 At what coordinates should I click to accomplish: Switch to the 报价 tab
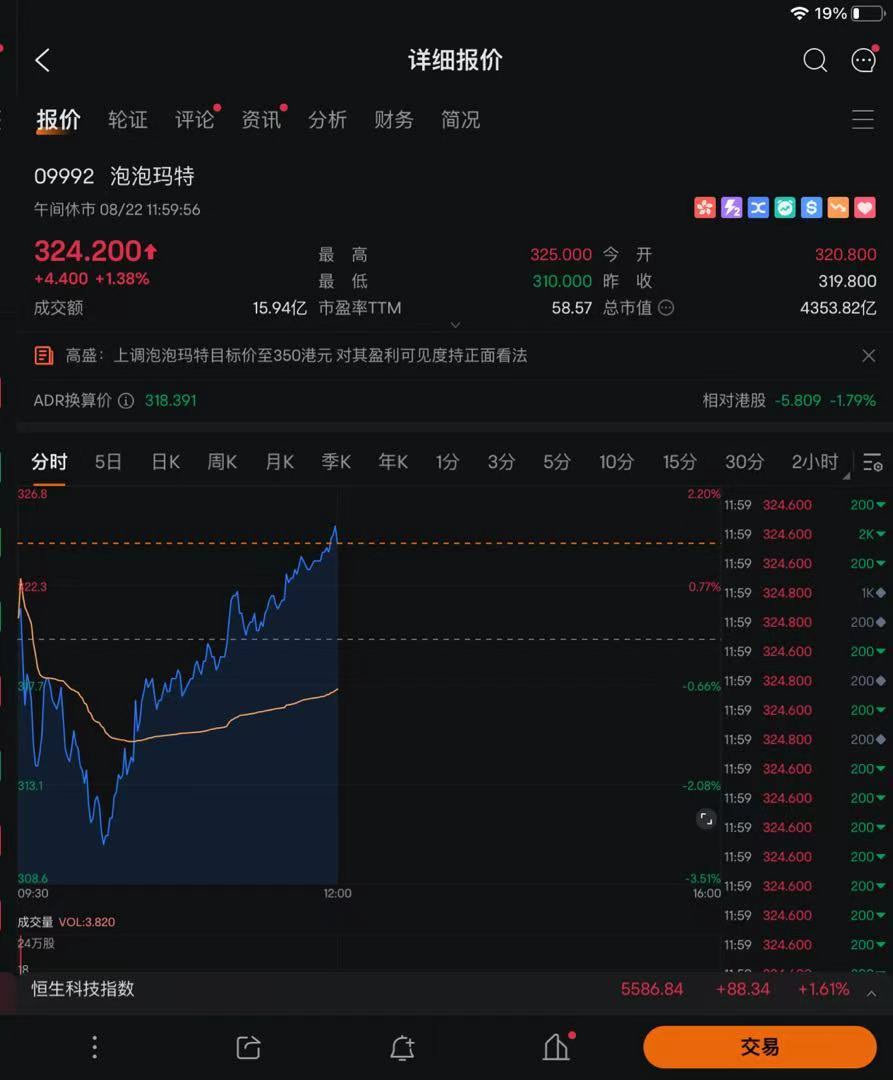(x=59, y=120)
